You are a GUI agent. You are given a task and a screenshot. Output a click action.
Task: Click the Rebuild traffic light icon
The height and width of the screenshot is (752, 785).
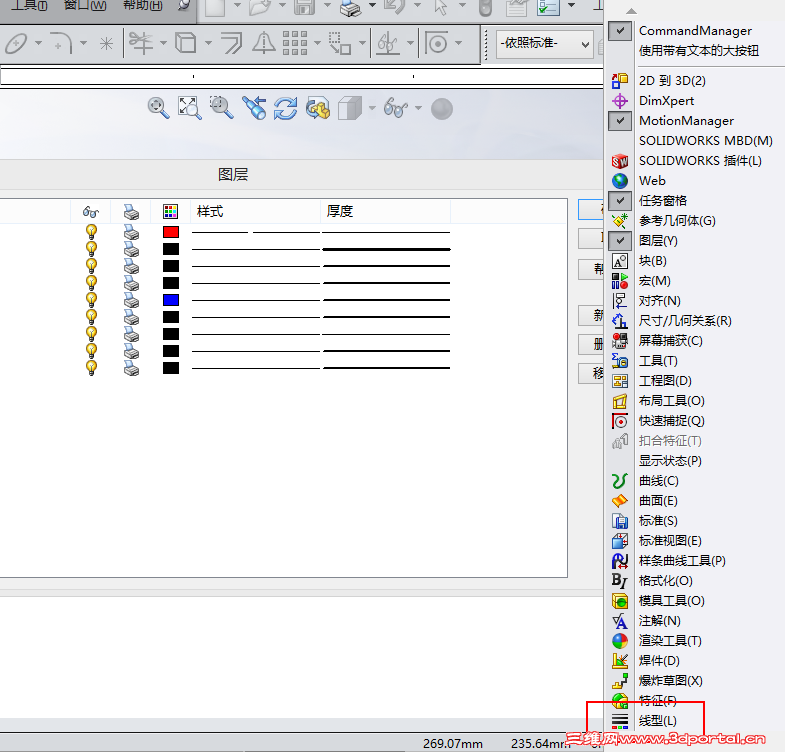(485, 8)
